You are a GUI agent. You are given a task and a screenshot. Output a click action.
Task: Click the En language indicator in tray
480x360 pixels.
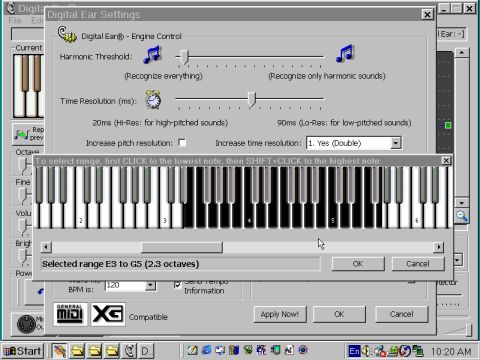[x=354, y=351]
